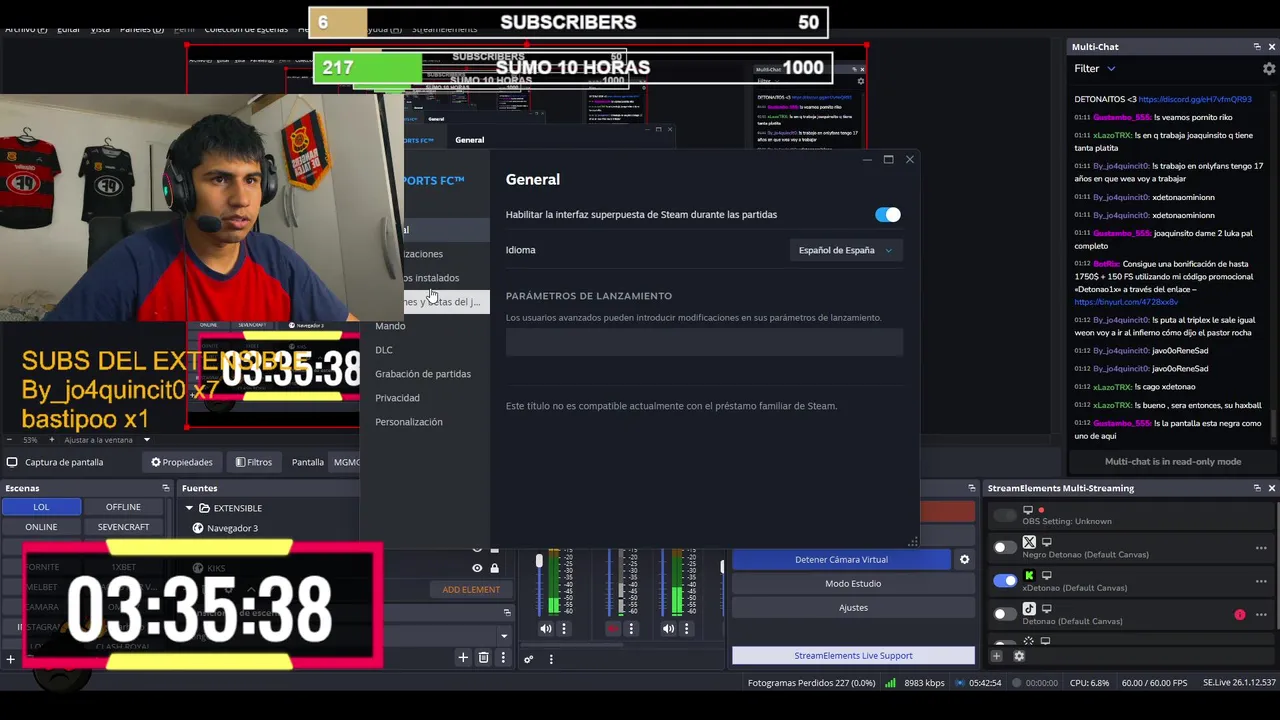1280x720 pixels.
Task: Mute the first audio mixer channel
Action: click(546, 629)
